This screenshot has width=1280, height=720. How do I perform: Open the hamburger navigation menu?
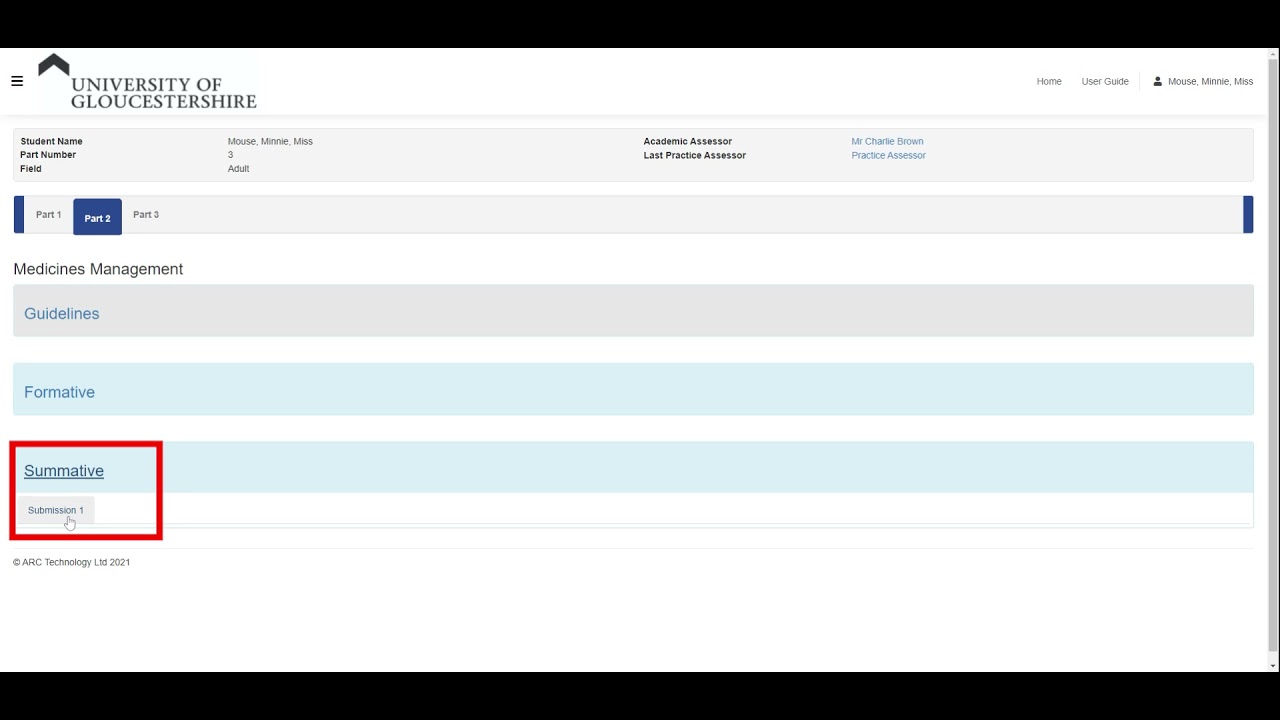(x=17, y=81)
